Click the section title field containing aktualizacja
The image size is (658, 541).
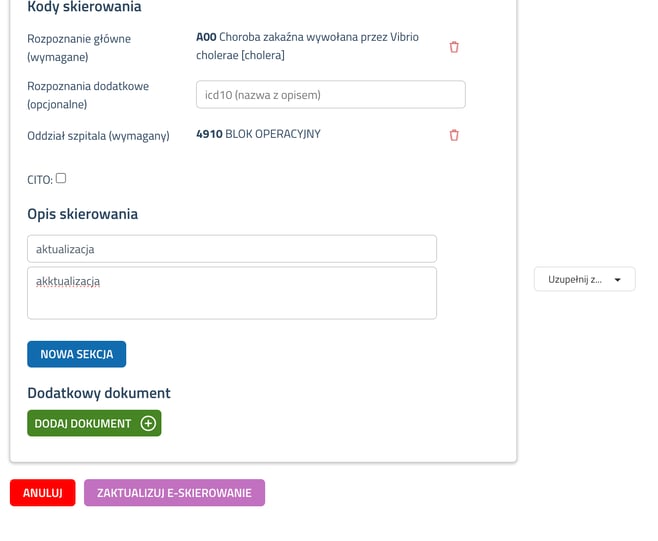coord(231,248)
